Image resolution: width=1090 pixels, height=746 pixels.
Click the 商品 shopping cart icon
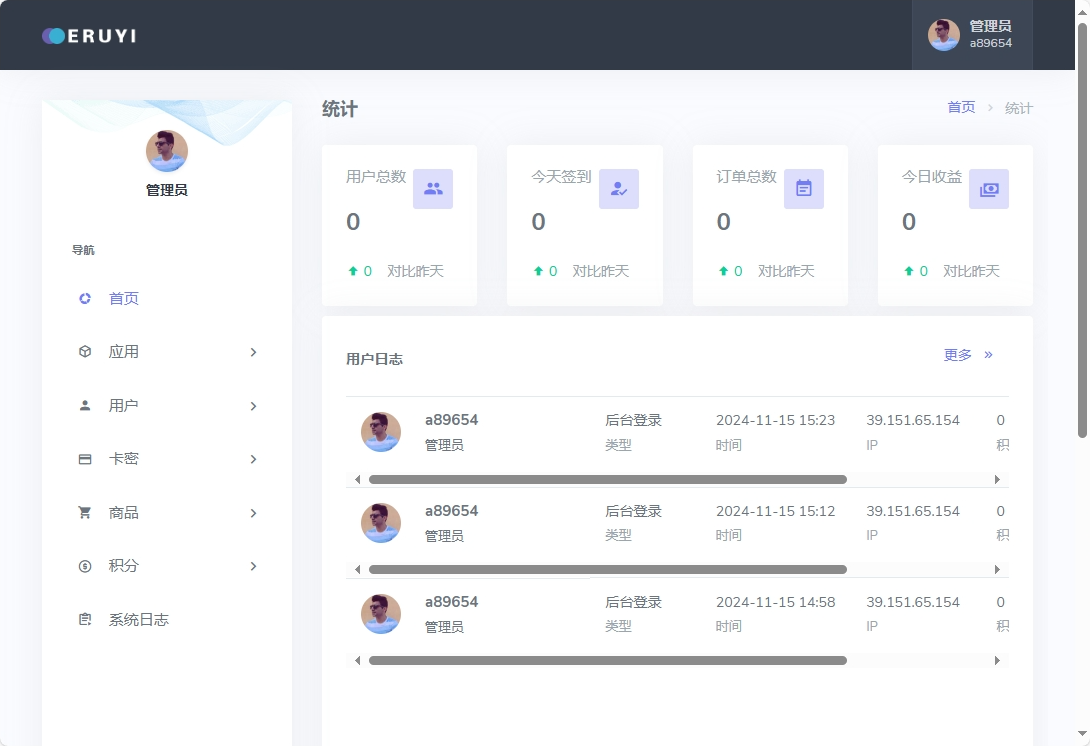[x=85, y=512]
